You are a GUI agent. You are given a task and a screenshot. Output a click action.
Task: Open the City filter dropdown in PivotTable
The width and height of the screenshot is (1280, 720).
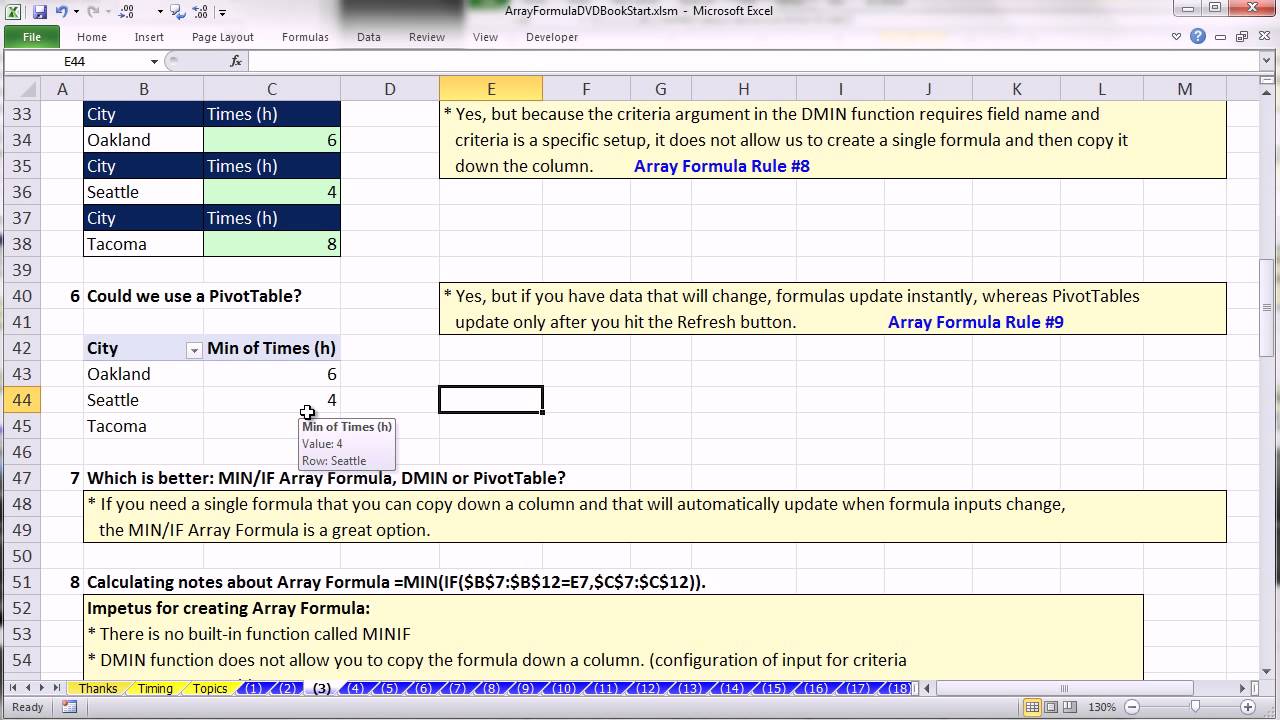pyautogui.click(x=194, y=349)
